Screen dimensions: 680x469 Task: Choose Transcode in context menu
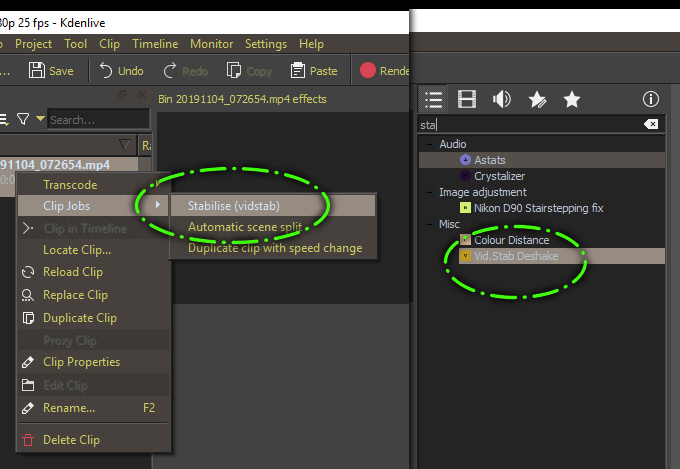click(93, 185)
